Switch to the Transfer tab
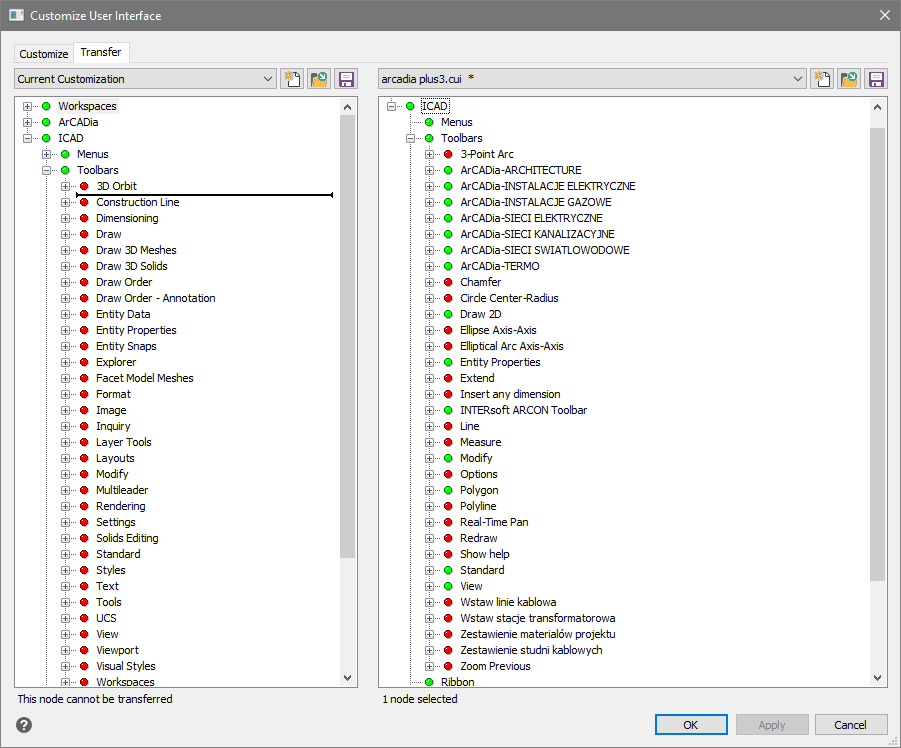Viewport: 901px width, 748px height. tap(101, 52)
